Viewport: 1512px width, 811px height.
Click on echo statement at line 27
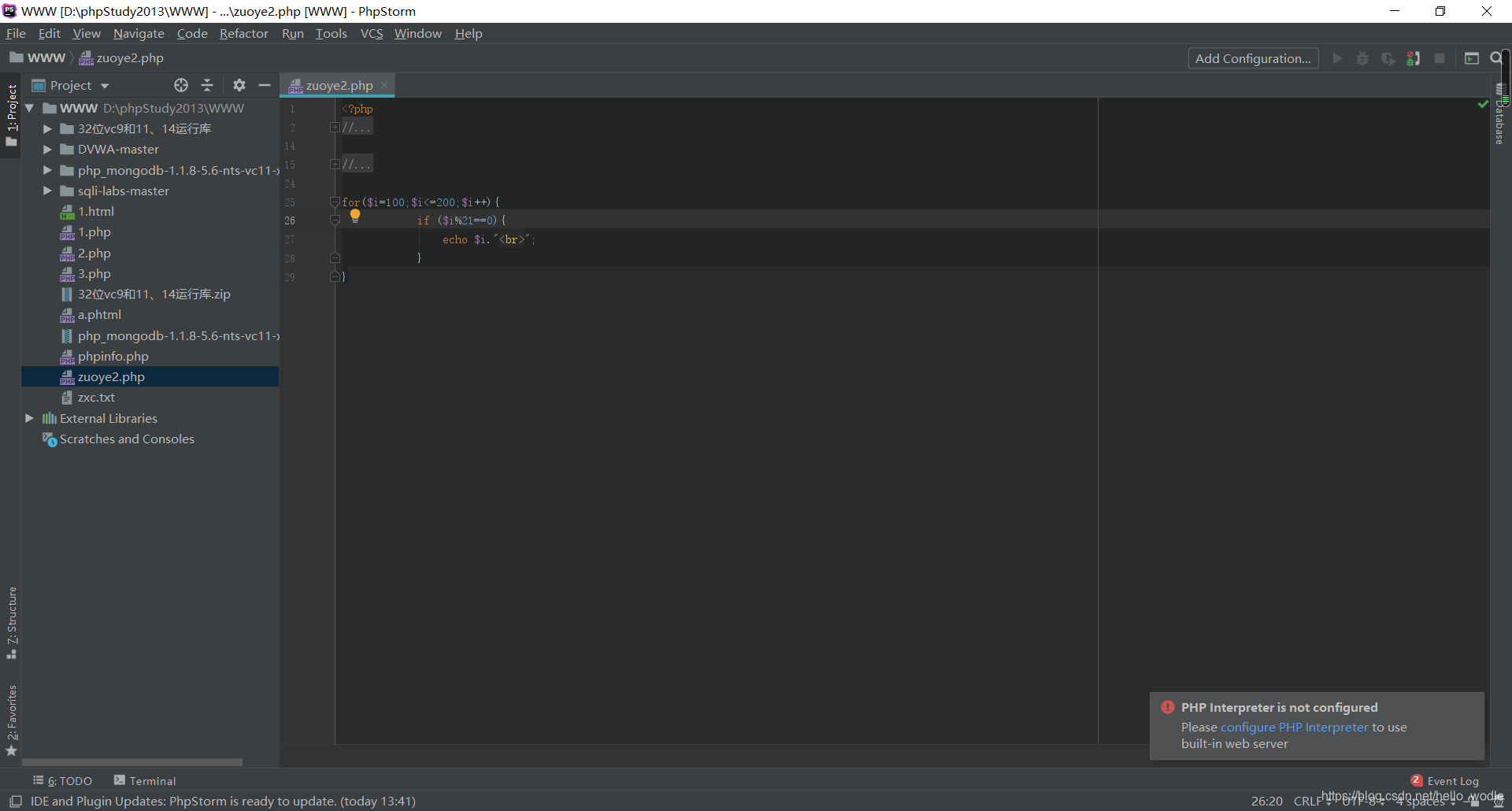(x=488, y=239)
